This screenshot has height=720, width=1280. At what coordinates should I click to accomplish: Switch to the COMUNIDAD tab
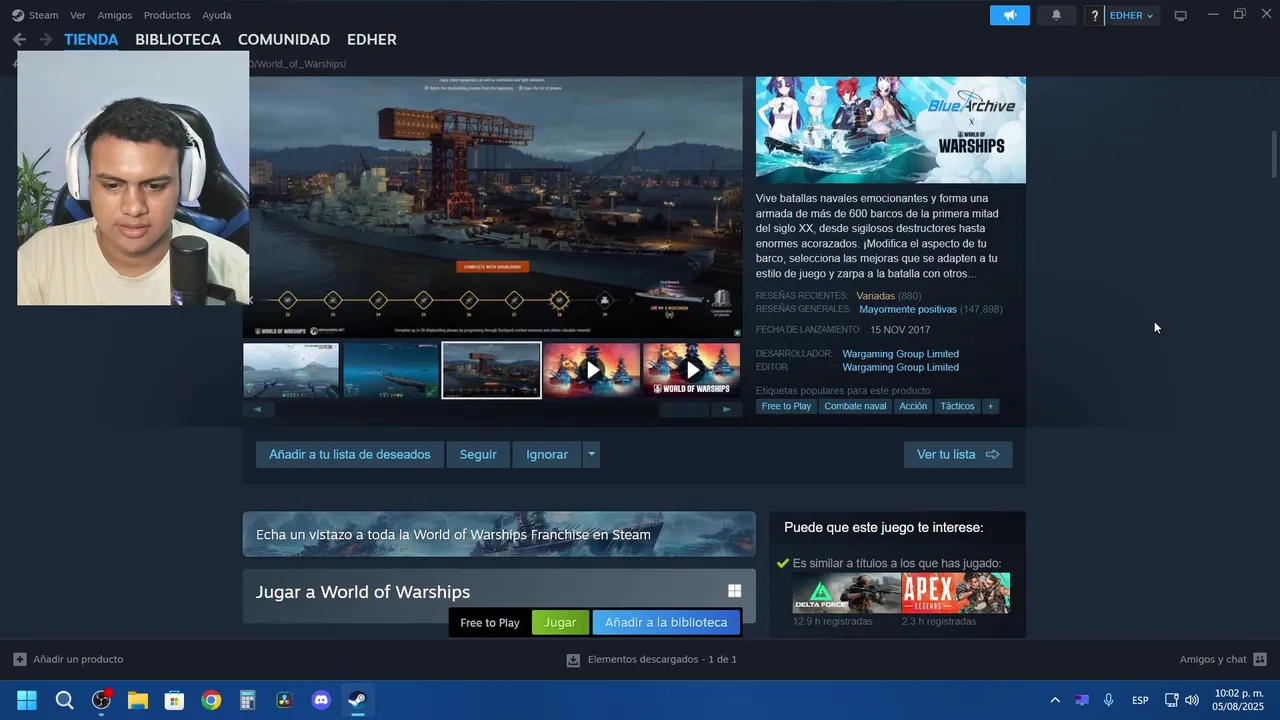coord(284,40)
